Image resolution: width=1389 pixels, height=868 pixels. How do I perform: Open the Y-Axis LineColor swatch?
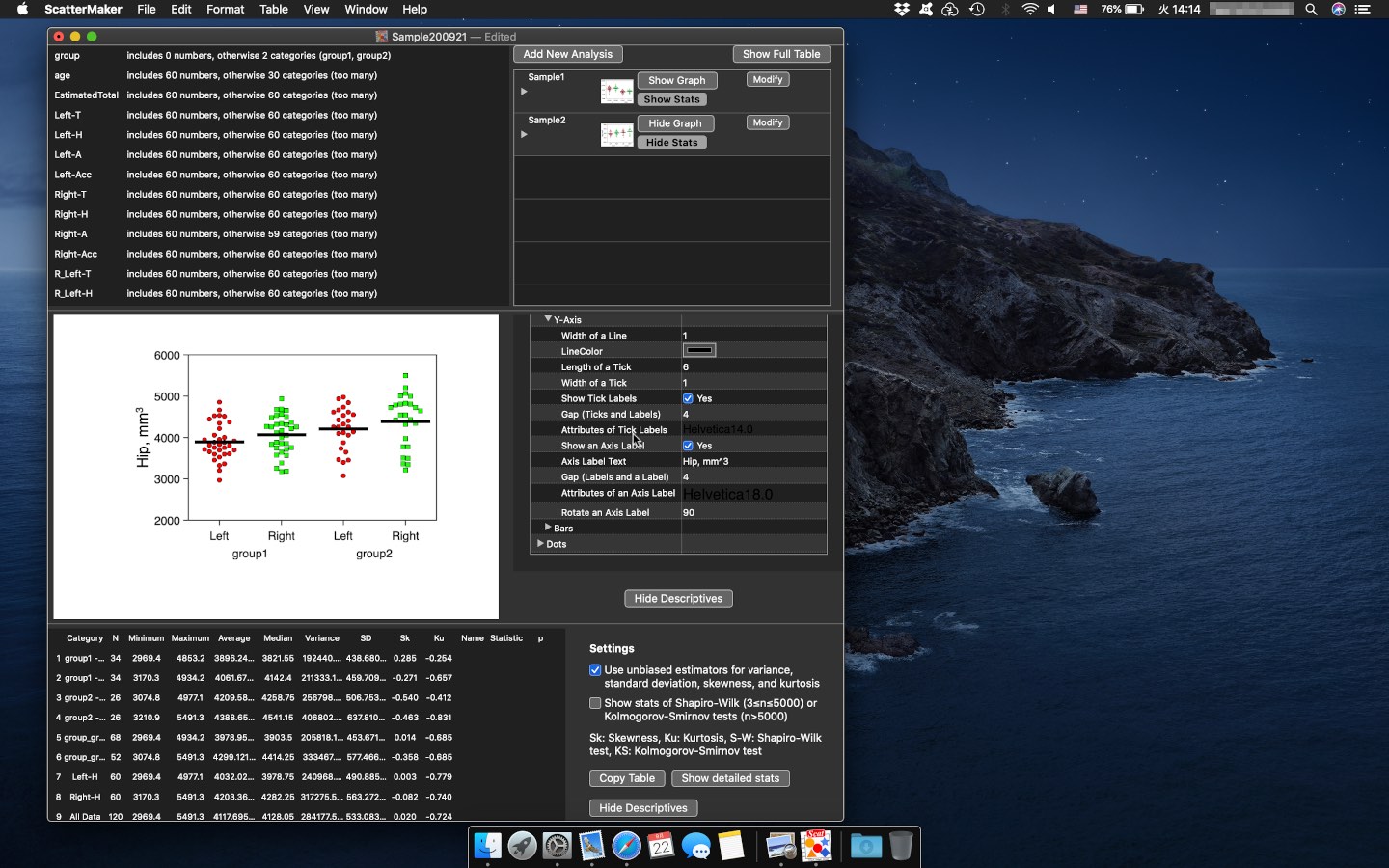coord(699,351)
